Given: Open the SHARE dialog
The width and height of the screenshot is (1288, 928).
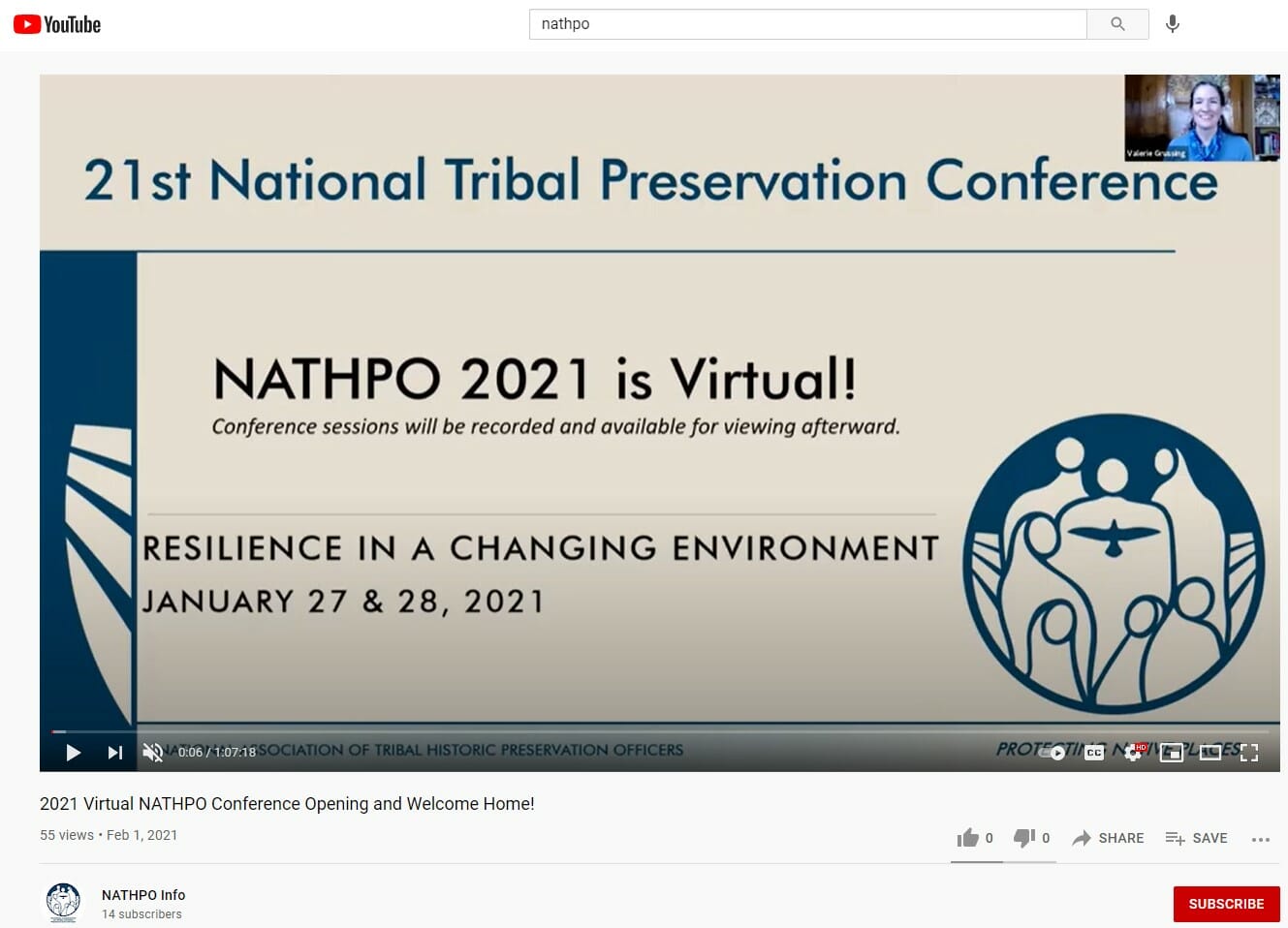Looking at the screenshot, I should tap(1108, 838).
